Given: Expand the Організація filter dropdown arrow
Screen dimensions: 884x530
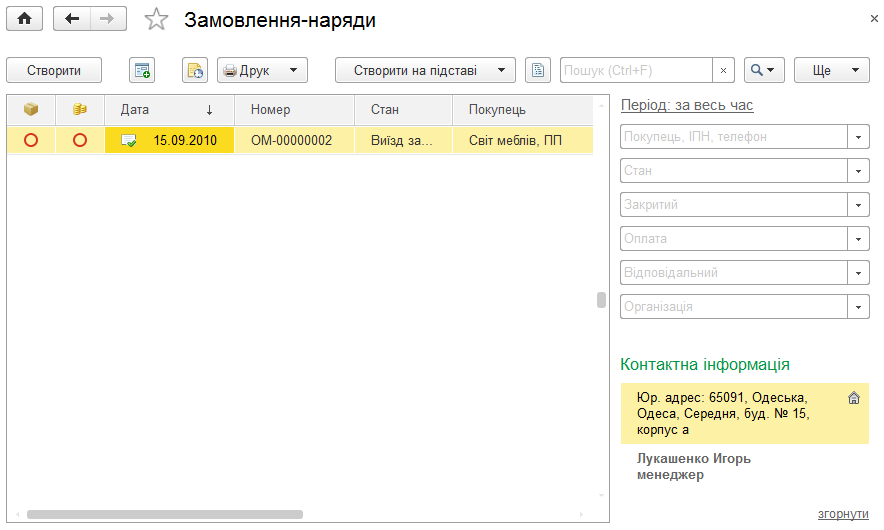Looking at the screenshot, I should (x=859, y=307).
